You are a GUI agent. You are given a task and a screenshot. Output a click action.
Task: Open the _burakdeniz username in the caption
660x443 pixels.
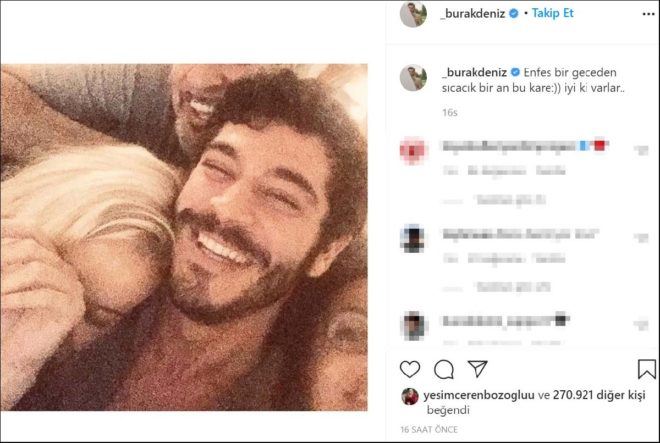tap(474, 72)
